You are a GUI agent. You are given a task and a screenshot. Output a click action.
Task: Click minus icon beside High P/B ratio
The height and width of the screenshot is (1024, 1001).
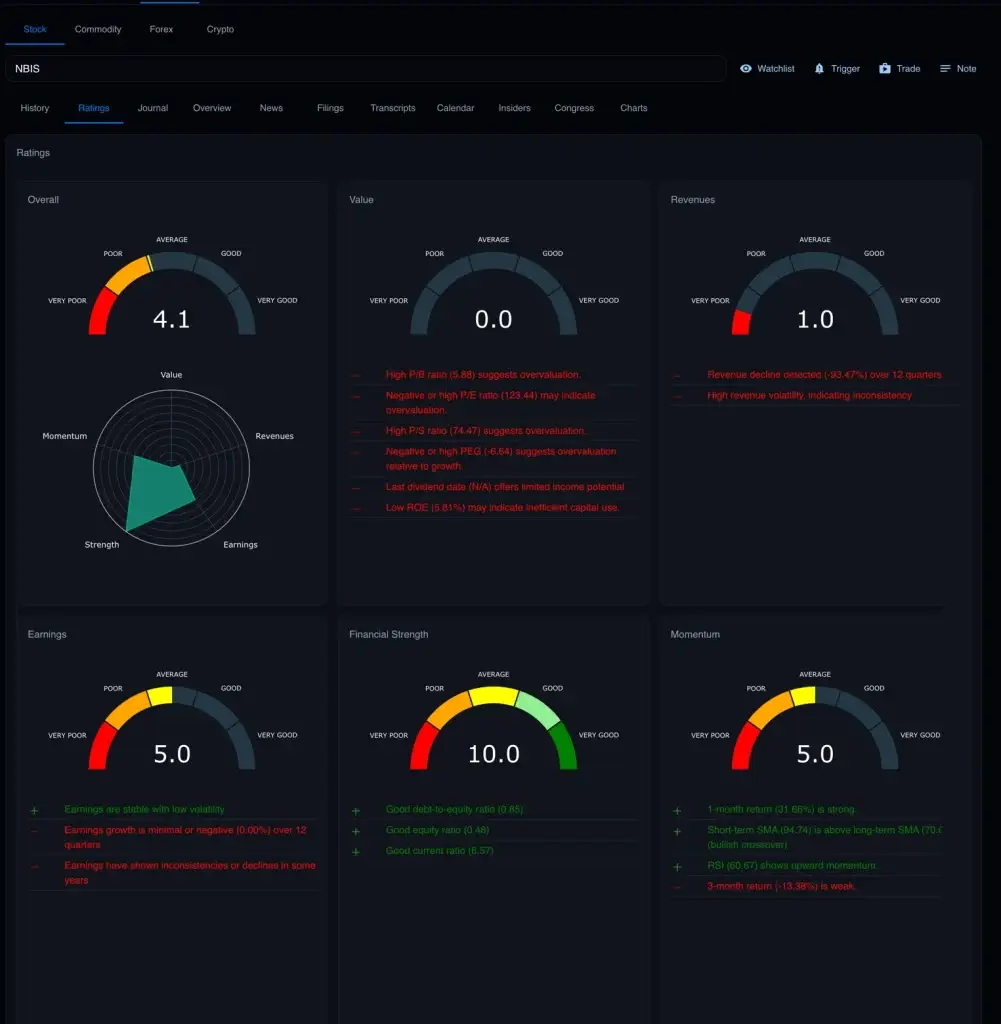[x=356, y=375]
